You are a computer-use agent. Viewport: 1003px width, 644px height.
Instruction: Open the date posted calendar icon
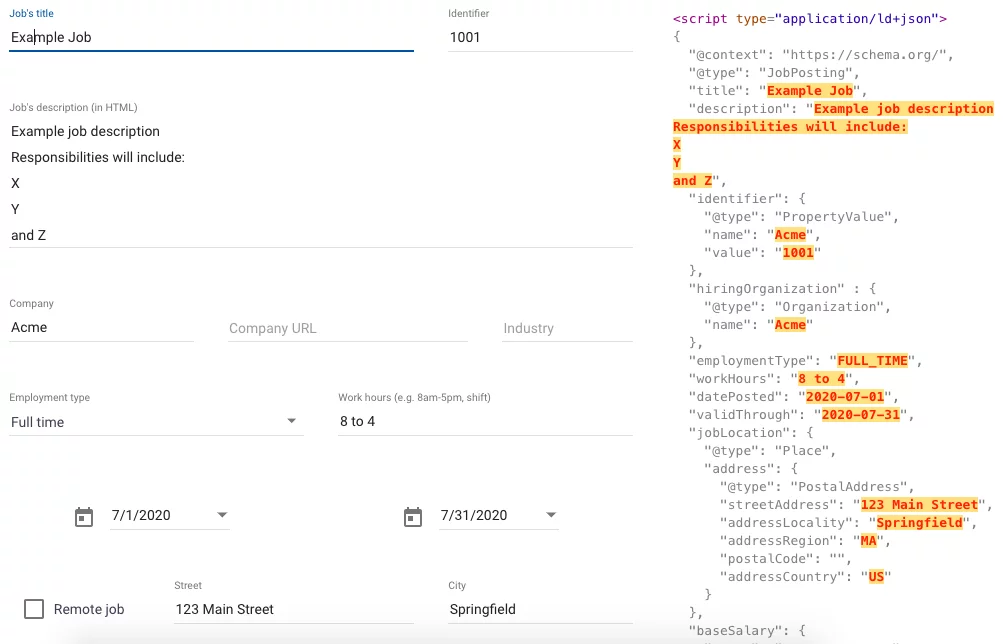(84, 517)
